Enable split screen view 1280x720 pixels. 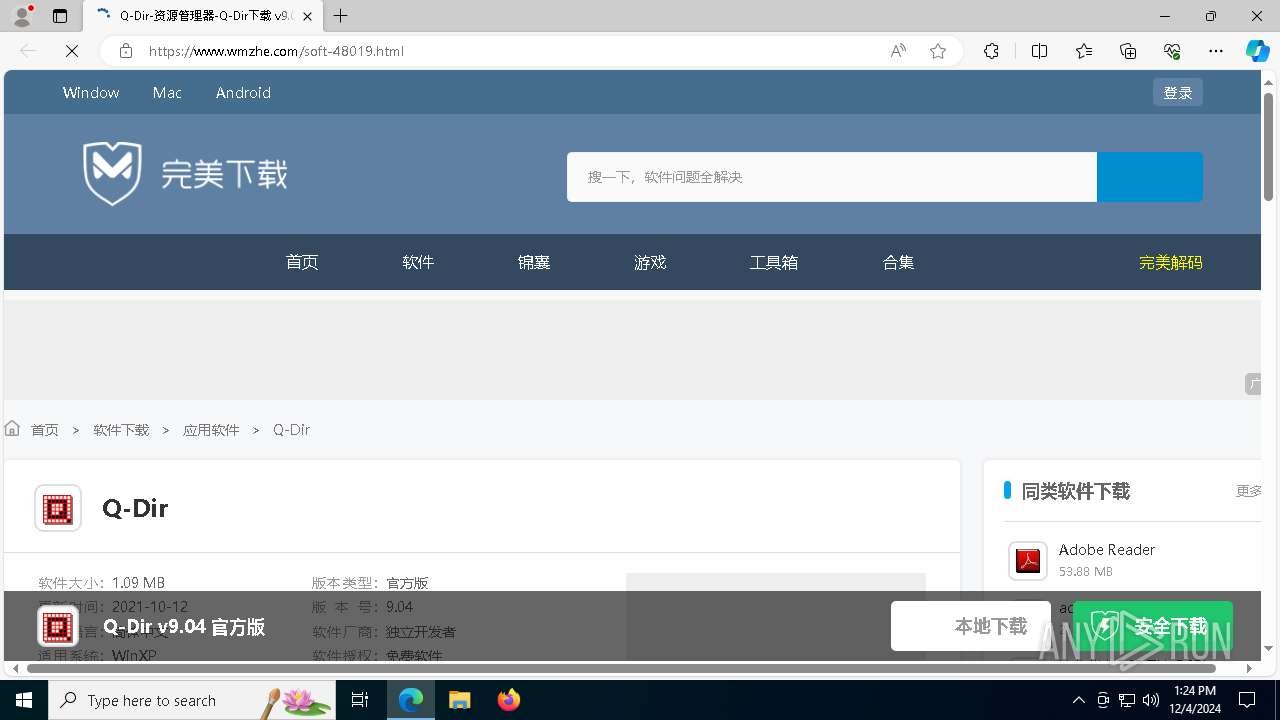coord(1039,51)
